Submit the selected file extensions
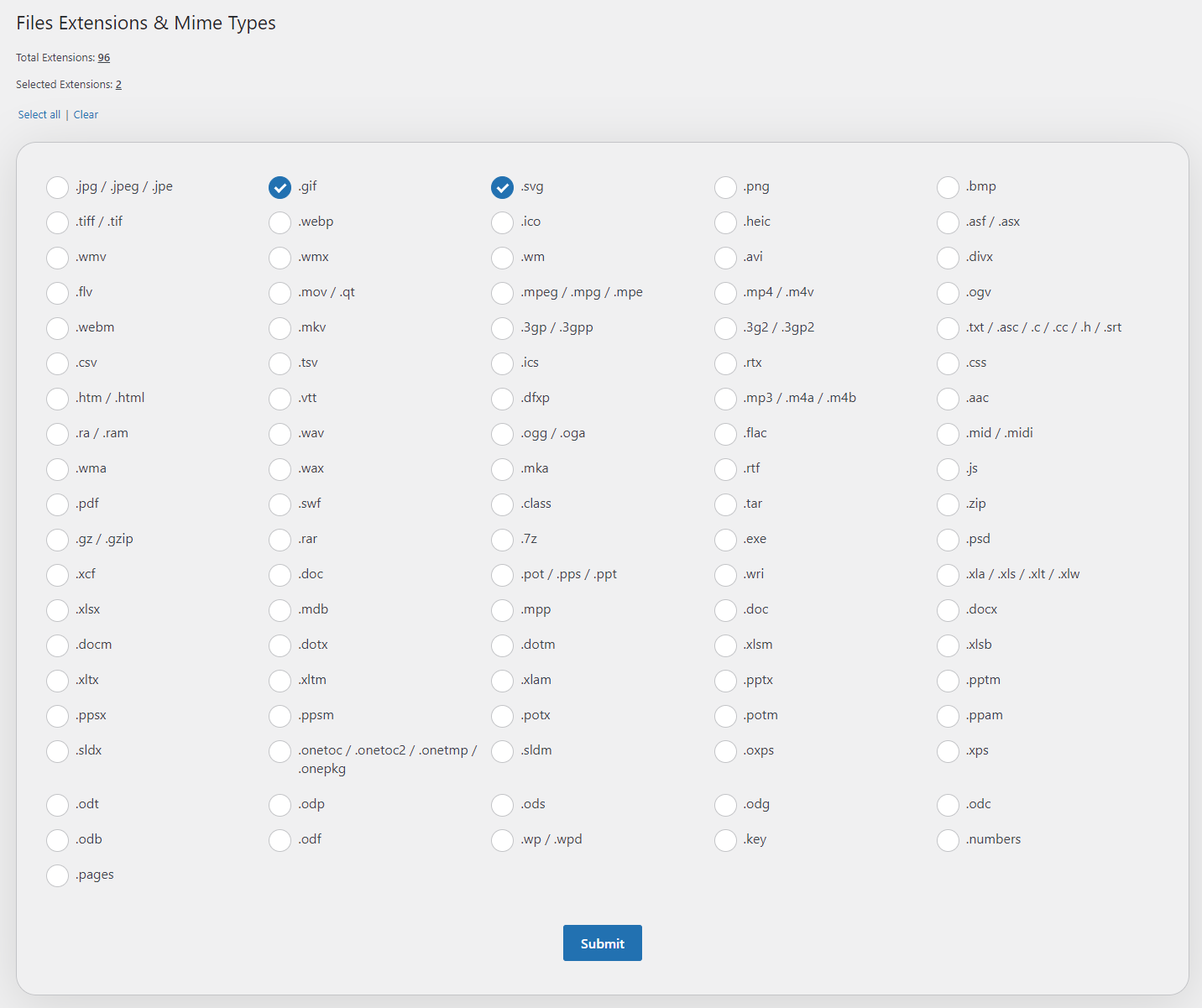The width and height of the screenshot is (1202, 1008). point(603,943)
